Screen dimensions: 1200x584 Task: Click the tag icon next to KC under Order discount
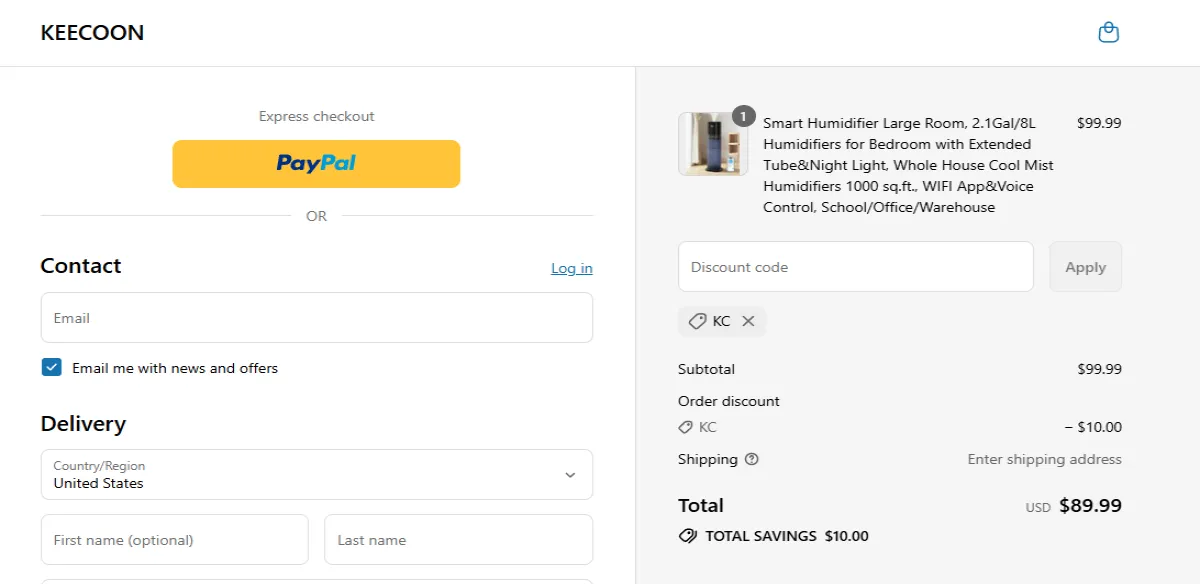(686, 427)
